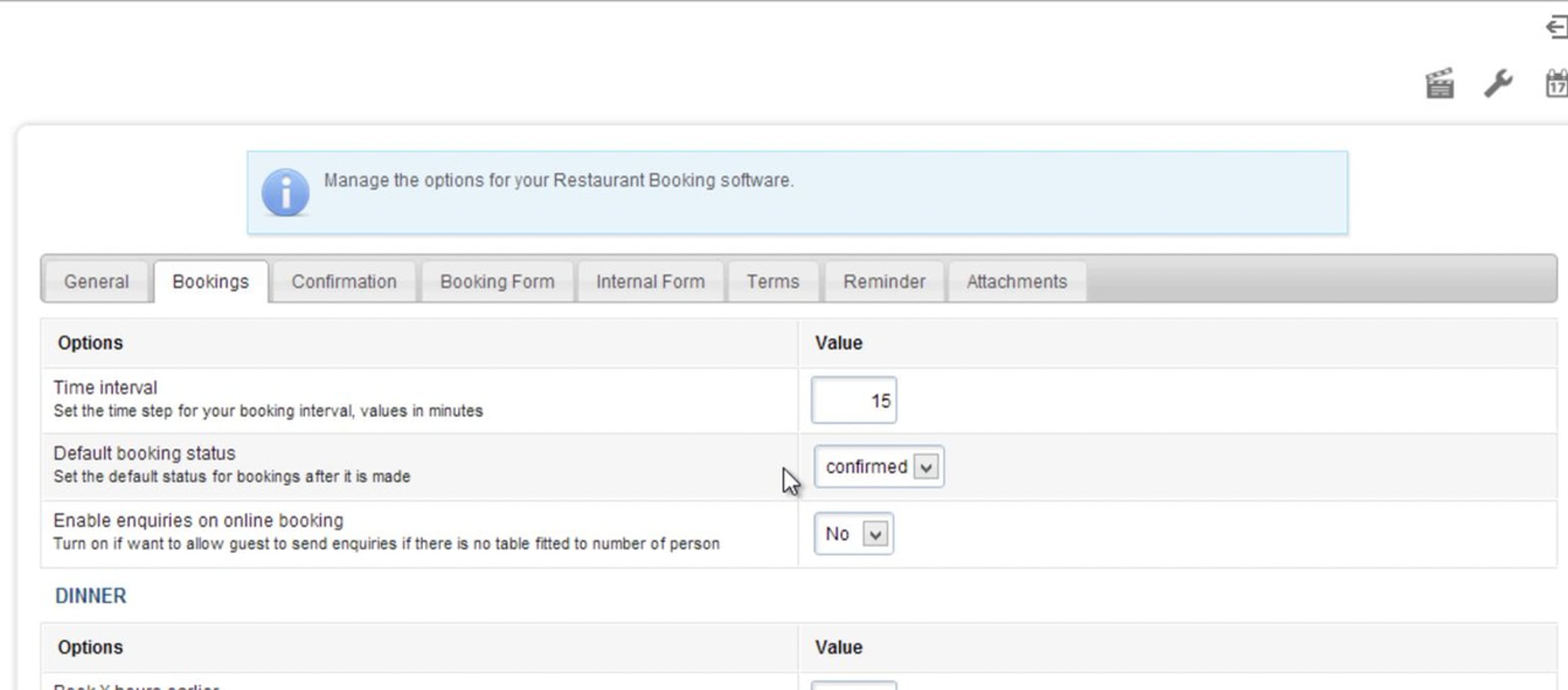The height and width of the screenshot is (690, 1568).
Task: Click the Manage the options banner text
Action: coord(559,180)
